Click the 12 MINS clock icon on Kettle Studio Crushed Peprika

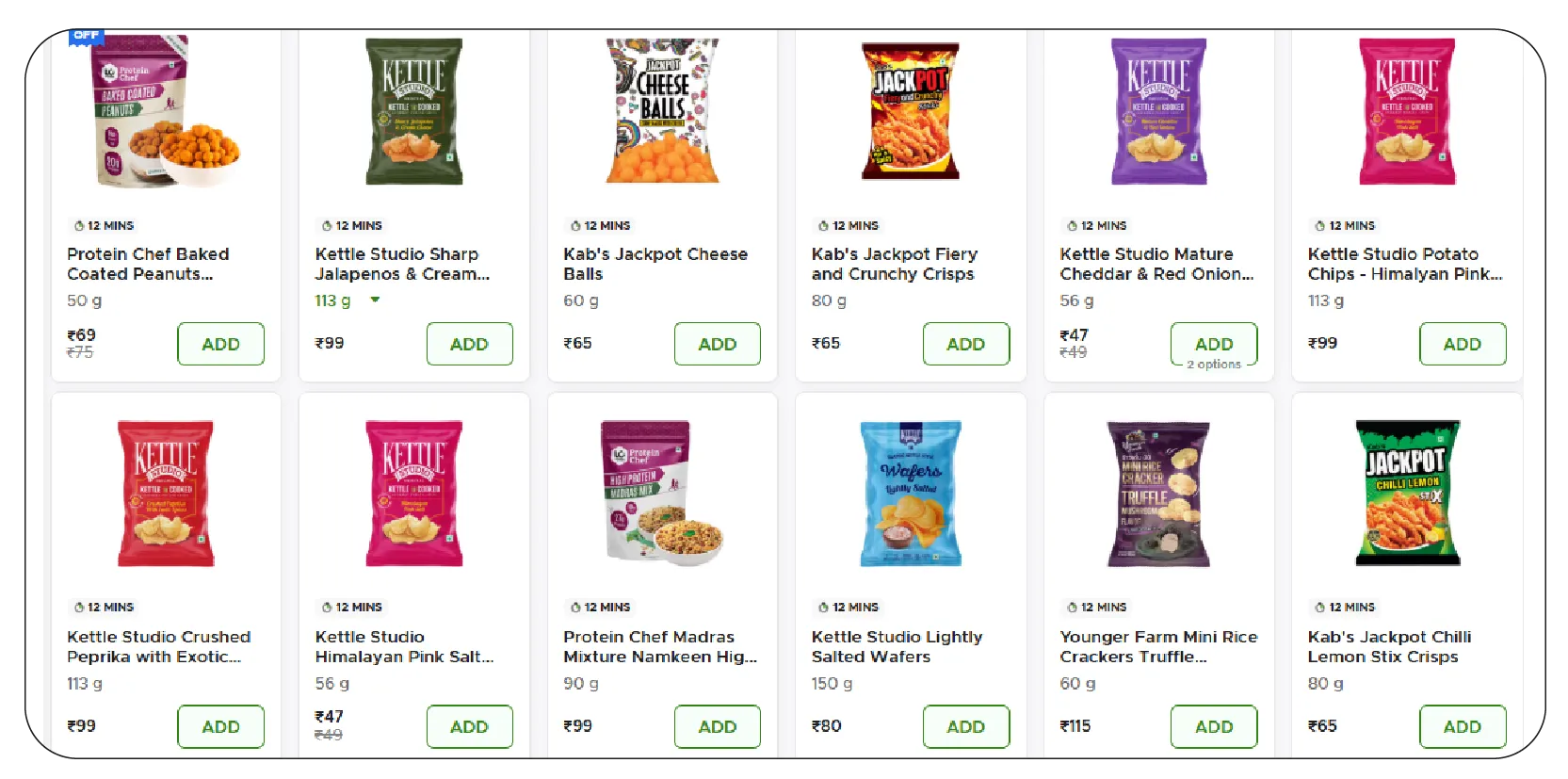click(77, 608)
